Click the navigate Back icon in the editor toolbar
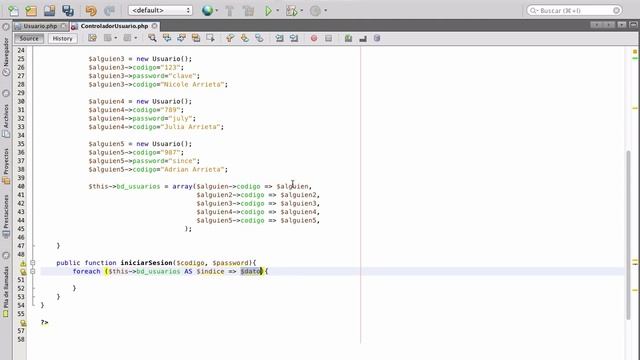This screenshot has height=360, width=640. click(x=107, y=38)
